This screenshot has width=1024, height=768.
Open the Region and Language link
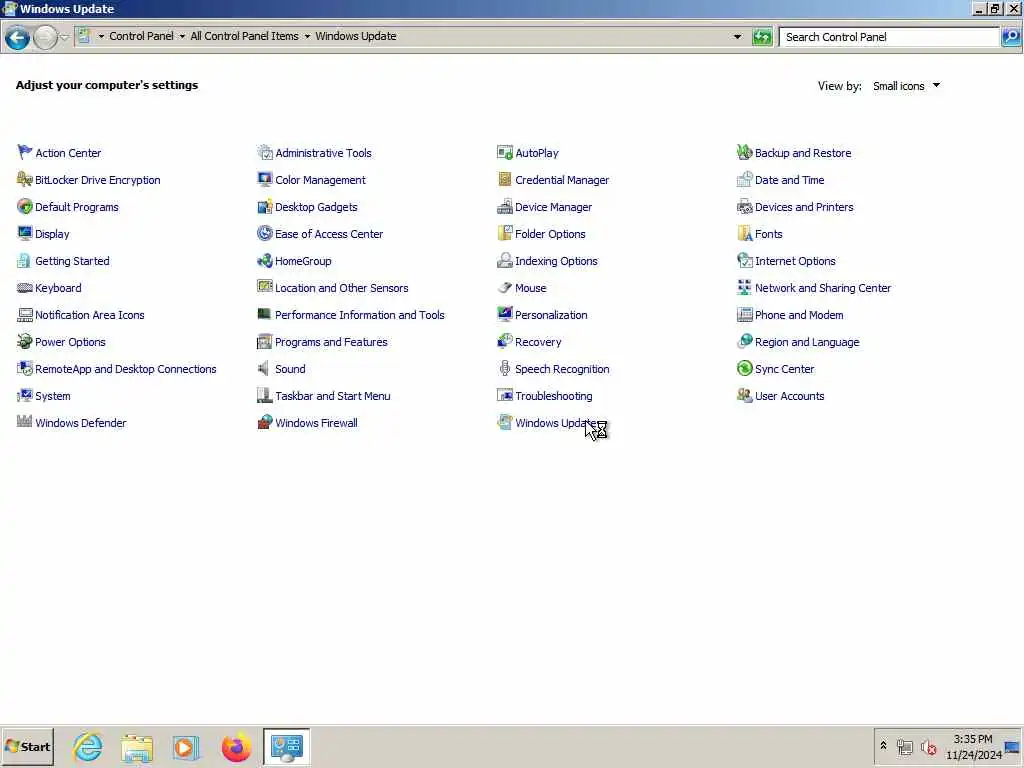(x=807, y=342)
